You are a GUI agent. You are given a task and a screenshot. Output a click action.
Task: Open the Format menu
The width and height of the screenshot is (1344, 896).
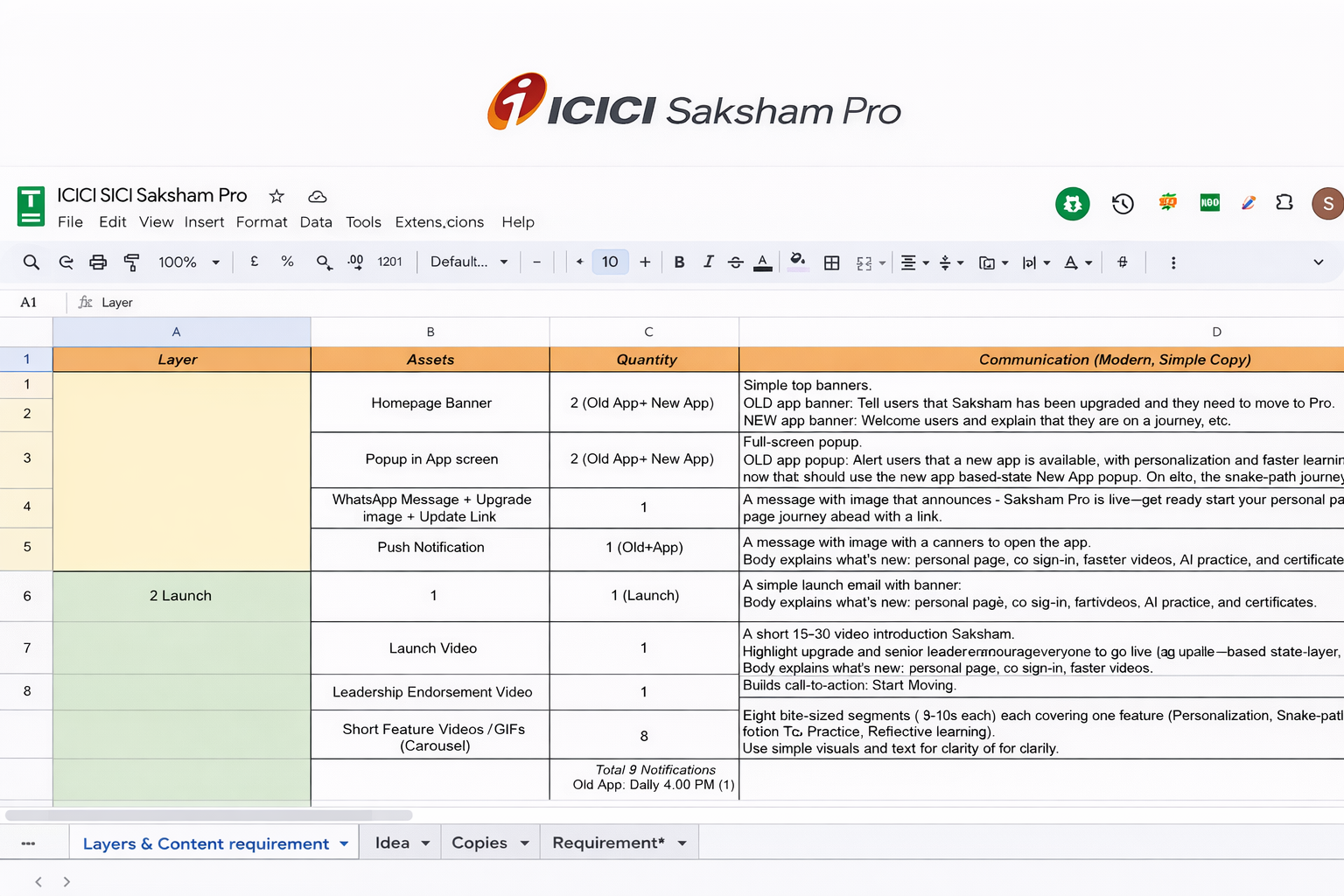261,222
